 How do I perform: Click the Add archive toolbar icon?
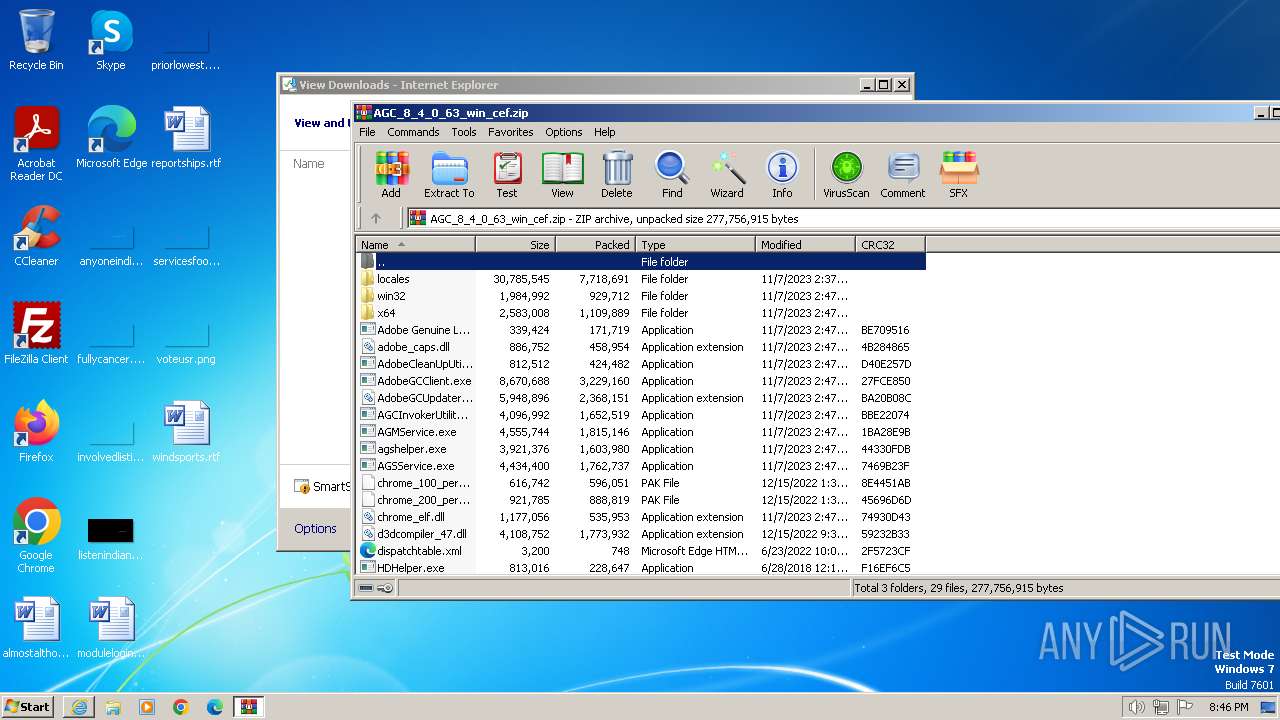391,175
